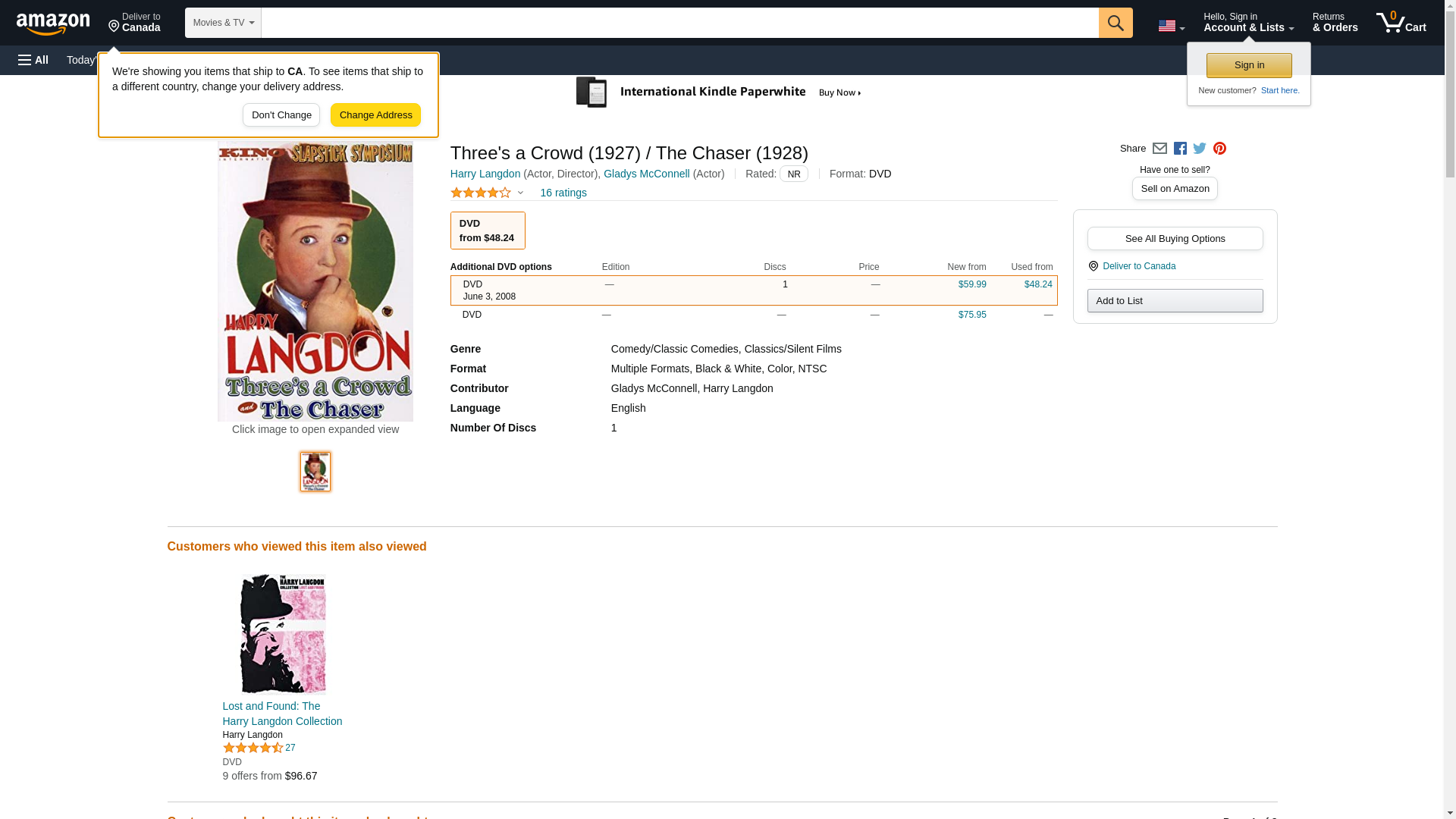This screenshot has height=819, width=1456.
Task: Open the All hamburger menu
Action: 33,60
